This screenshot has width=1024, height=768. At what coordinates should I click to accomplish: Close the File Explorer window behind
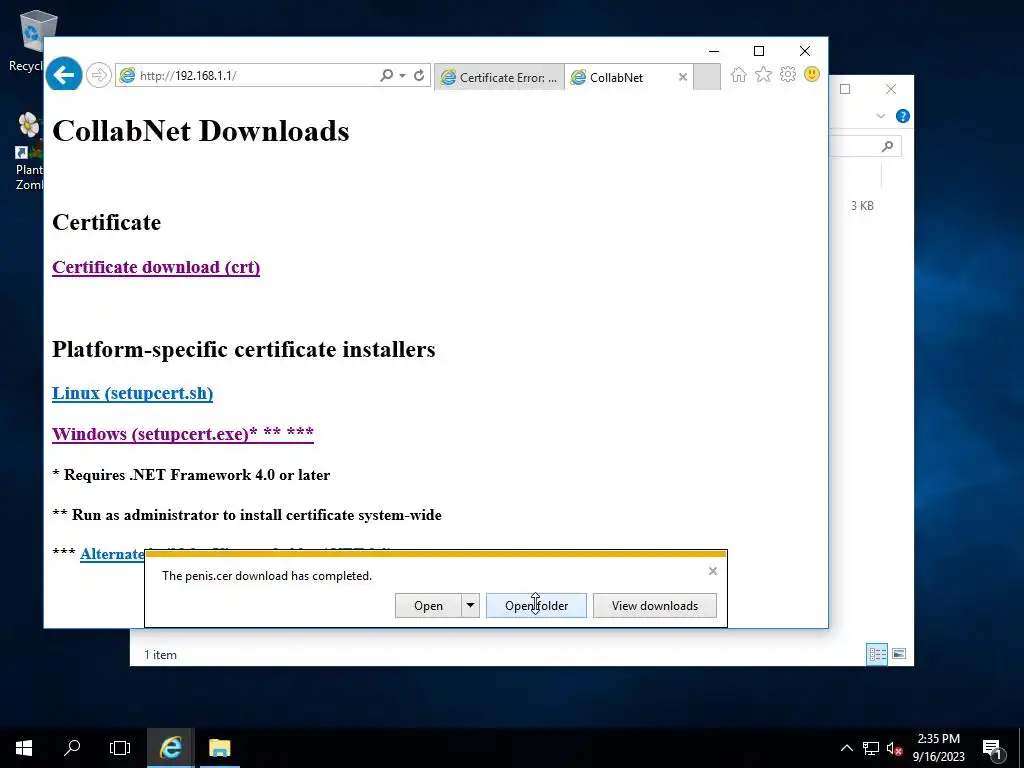[891, 89]
